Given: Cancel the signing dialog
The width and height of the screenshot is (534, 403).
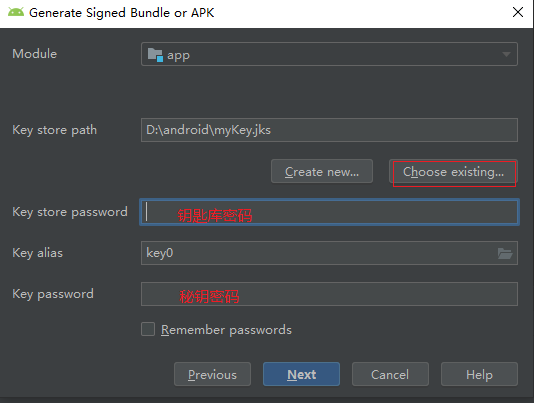Looking at the screenshot, I should pyautogui.click(x=390, y=374).
